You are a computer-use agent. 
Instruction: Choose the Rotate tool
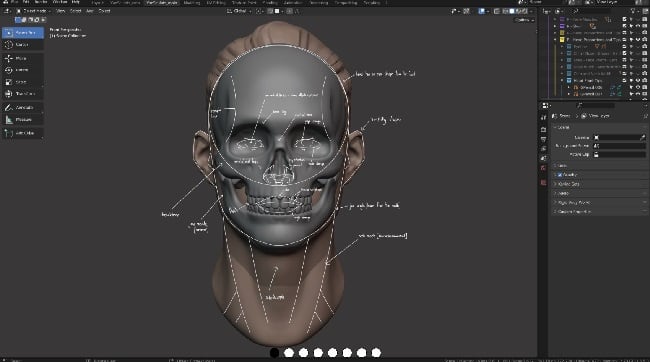click(x=23, y=70)
